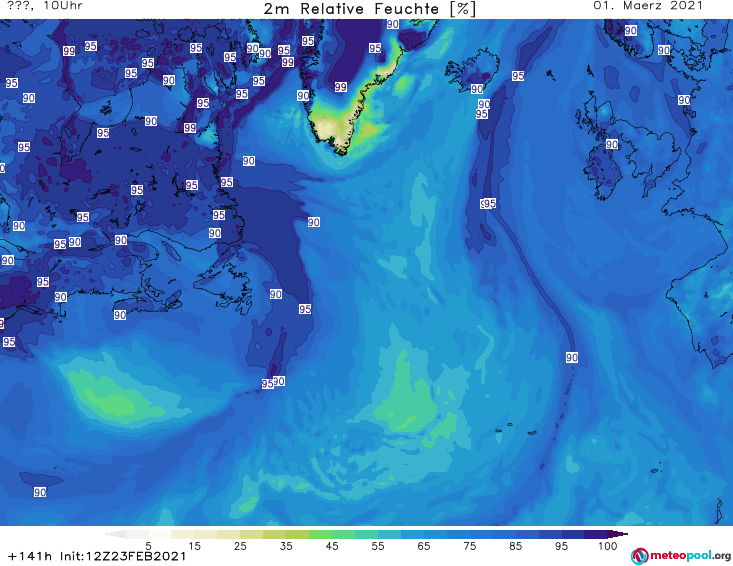Click the legend value '45'

[x=332, y=546]
